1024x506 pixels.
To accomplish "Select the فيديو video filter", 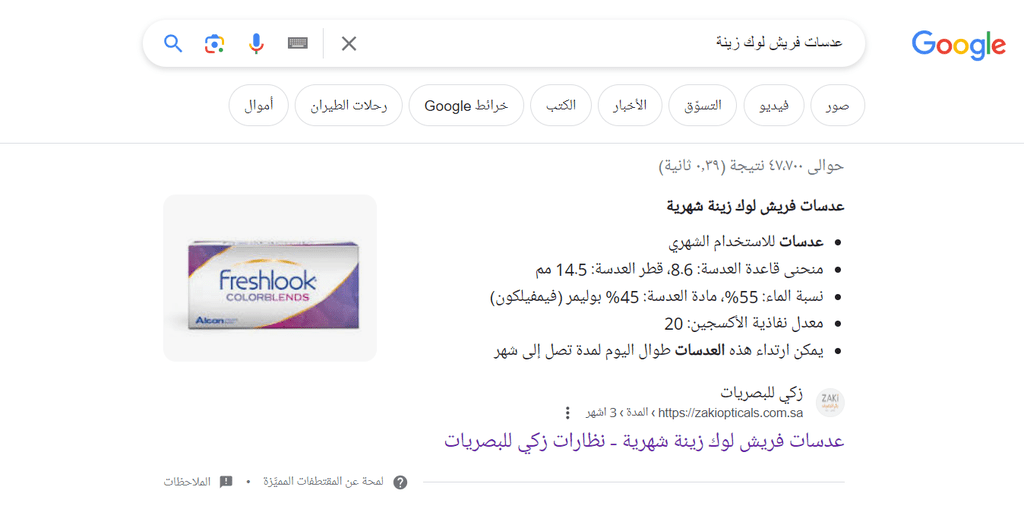I will click(774, 105).
